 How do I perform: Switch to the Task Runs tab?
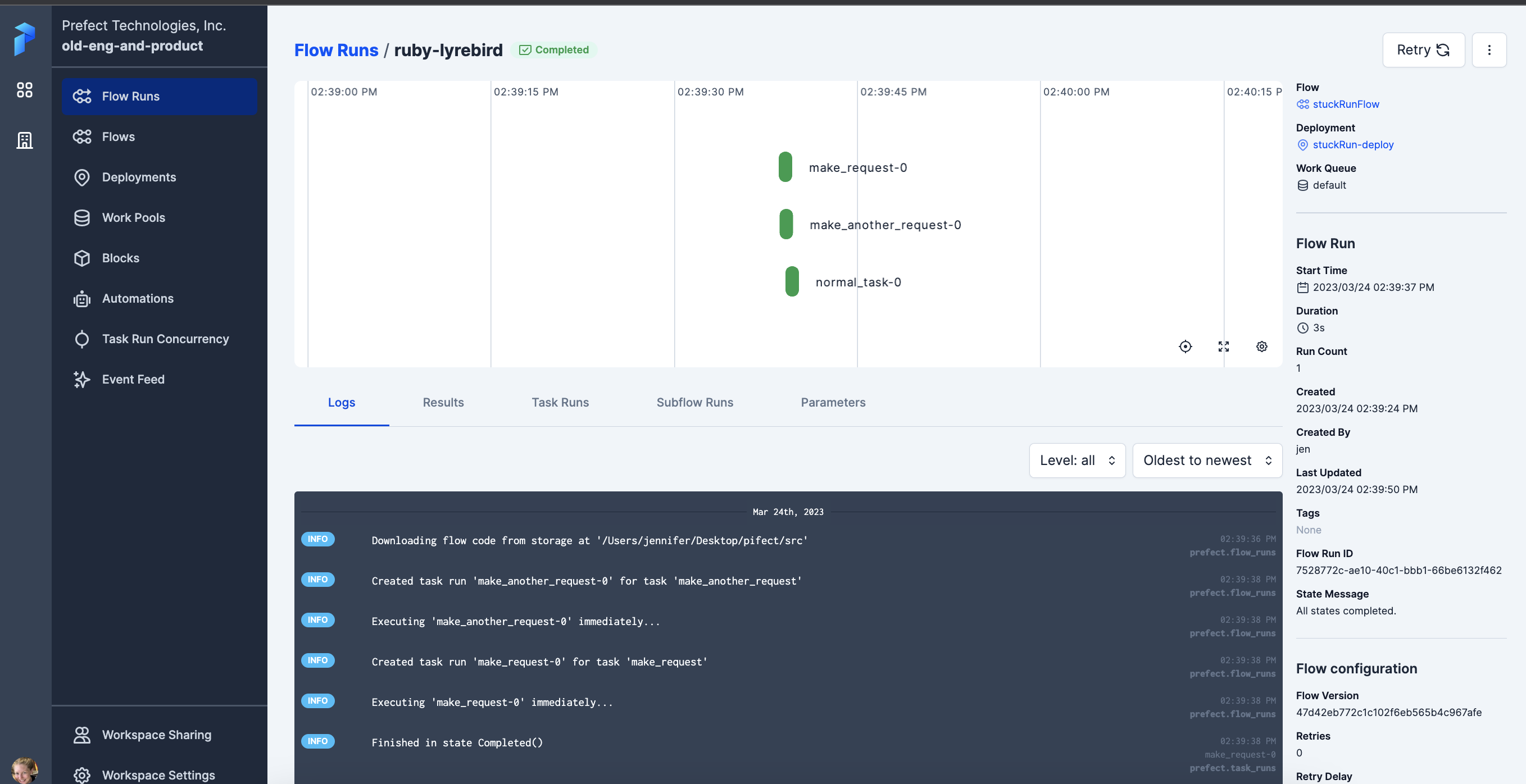pos(560,402)
